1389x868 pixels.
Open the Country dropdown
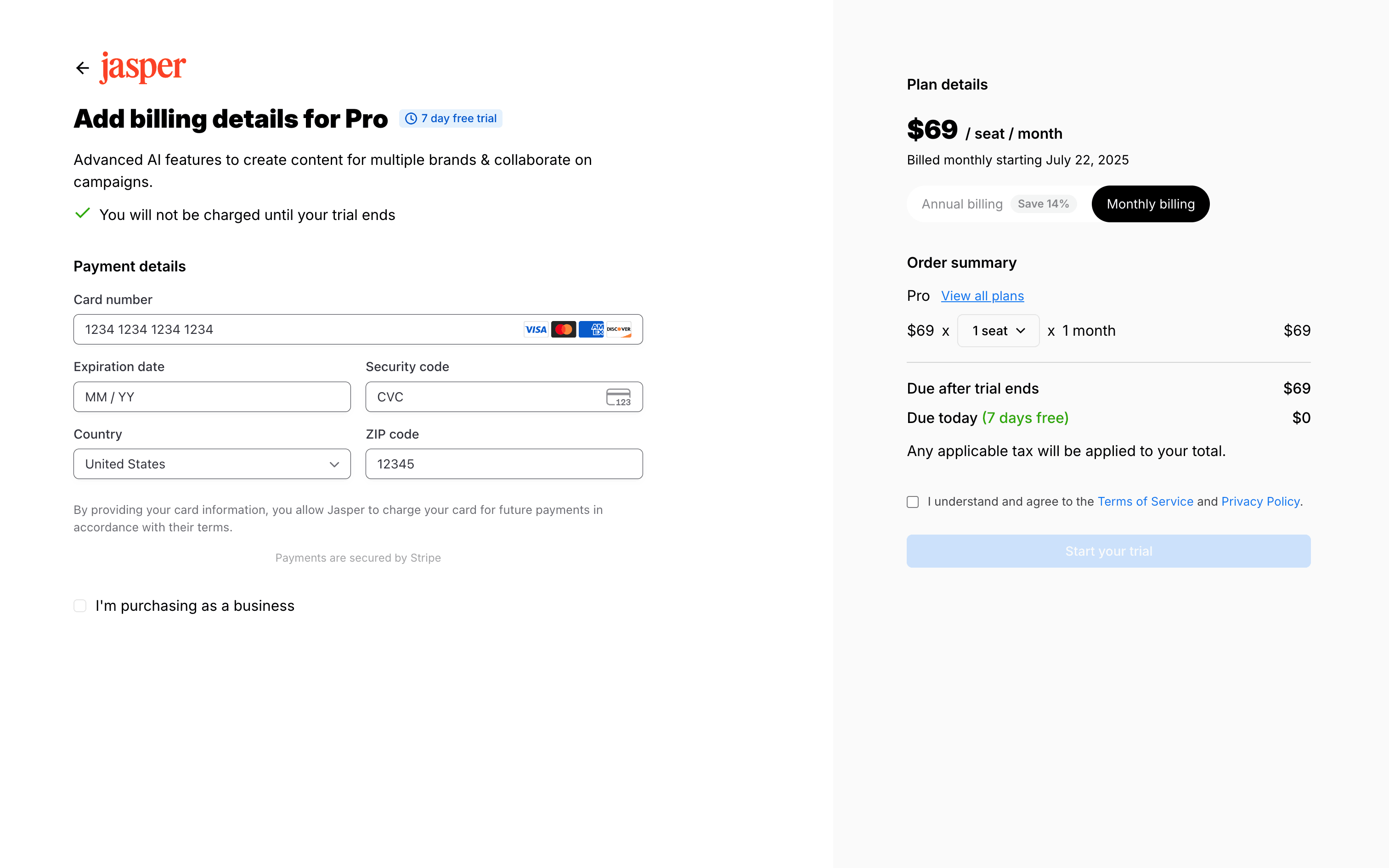(212, 464)
